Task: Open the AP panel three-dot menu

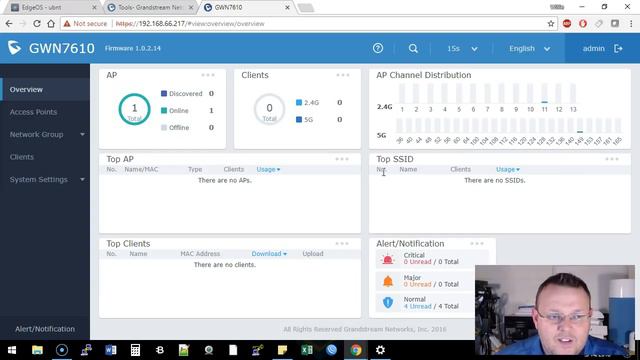Action: coord(208,75)
